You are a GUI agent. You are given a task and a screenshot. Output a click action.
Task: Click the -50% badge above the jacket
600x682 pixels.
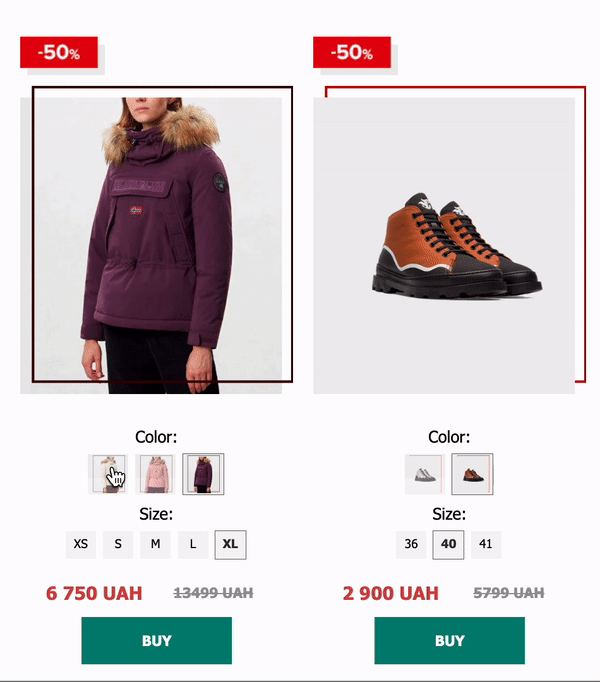point(59,53)
